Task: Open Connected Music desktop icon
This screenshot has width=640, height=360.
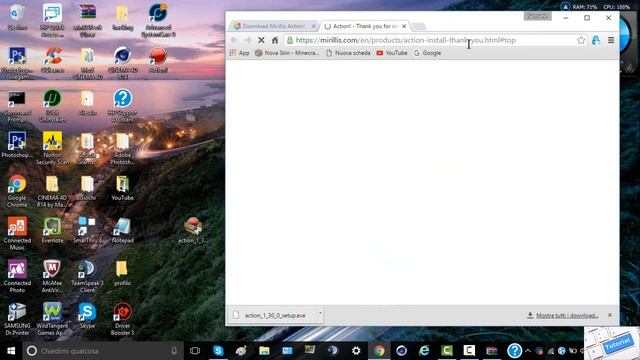Action: point(17,233)
